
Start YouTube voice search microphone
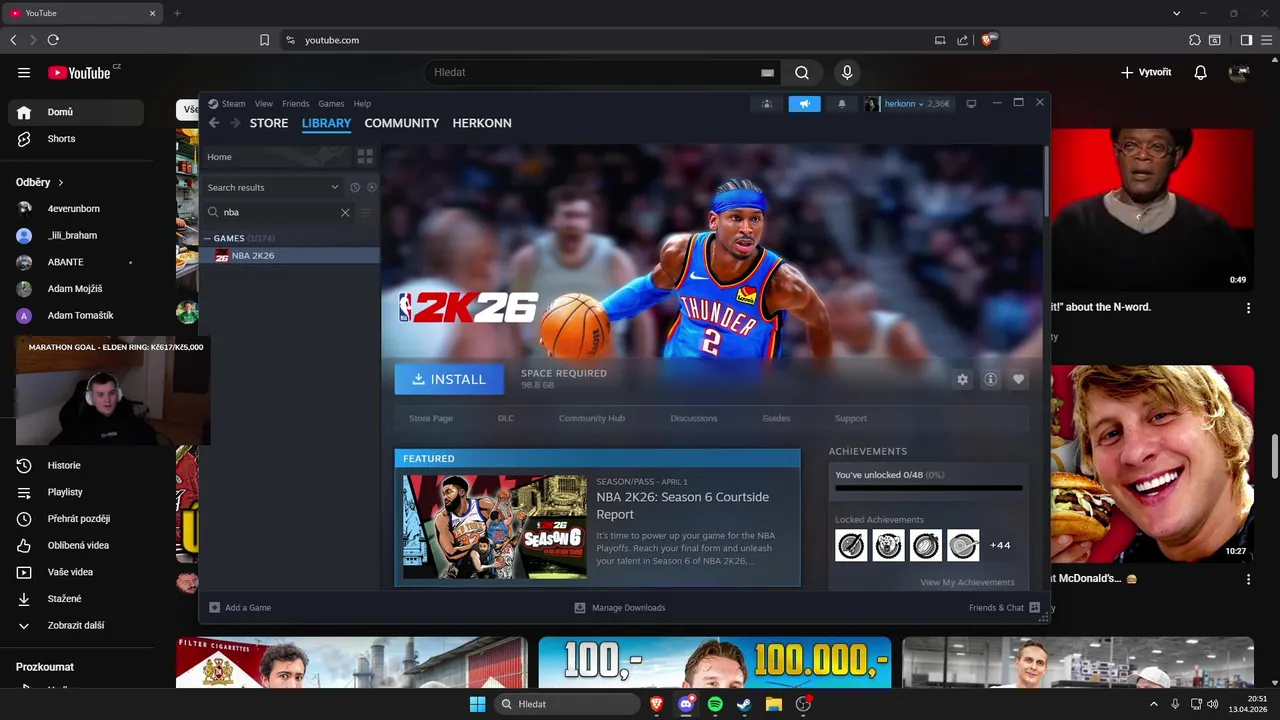847,72
